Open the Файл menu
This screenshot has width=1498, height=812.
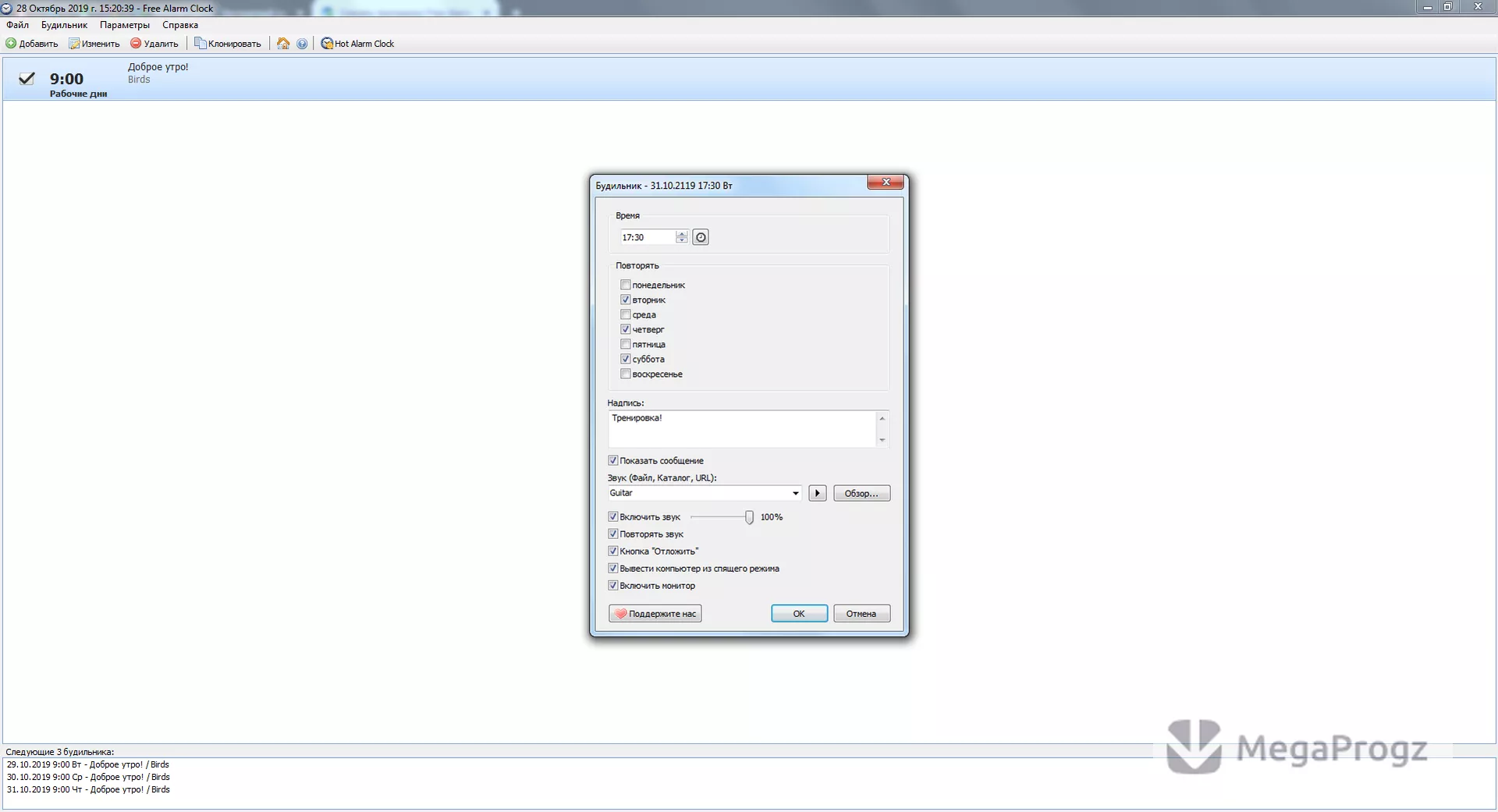tap(17, 25)
